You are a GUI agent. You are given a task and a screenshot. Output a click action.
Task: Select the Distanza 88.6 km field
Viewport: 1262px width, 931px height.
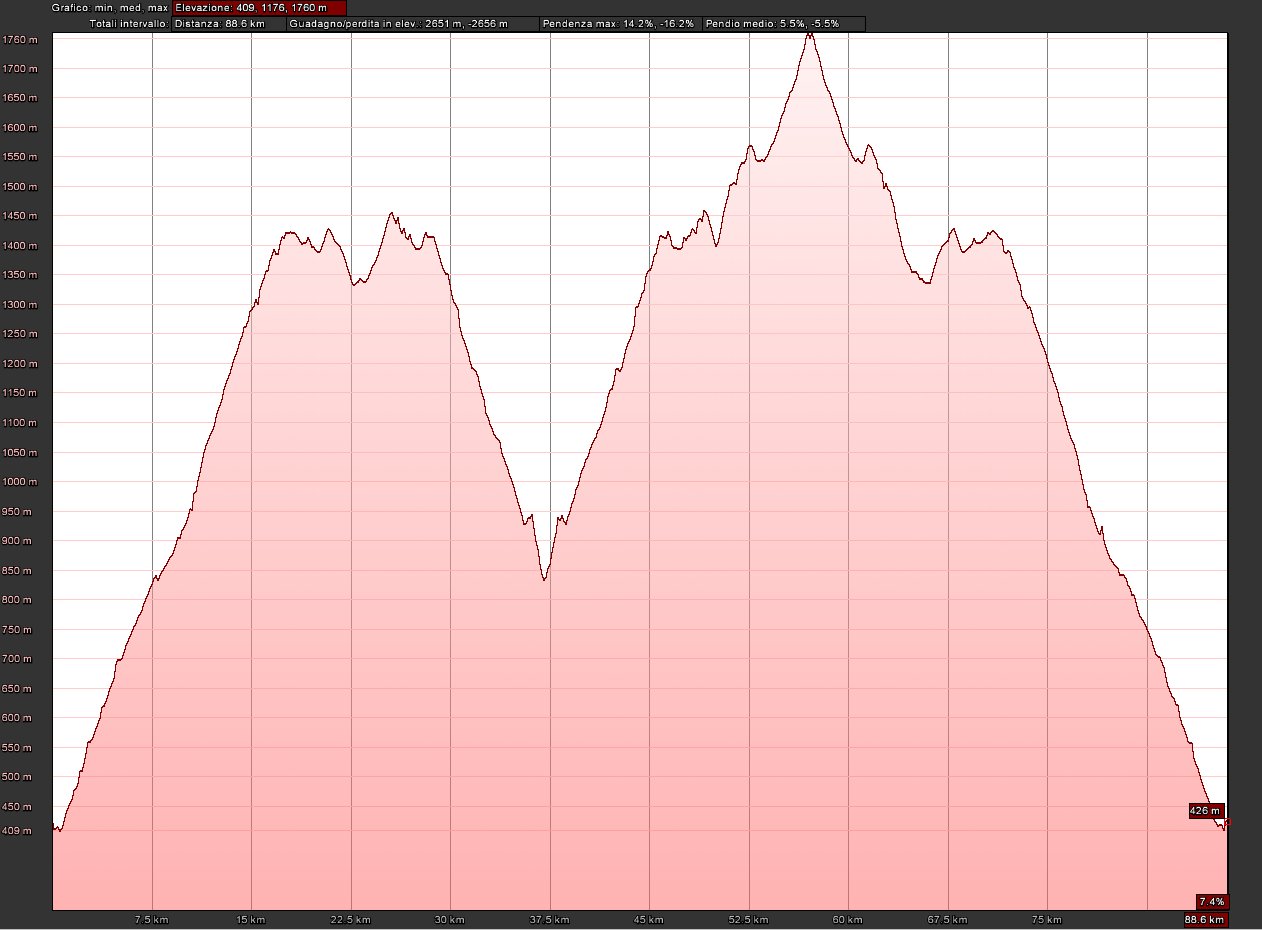[x=228, y=23]
